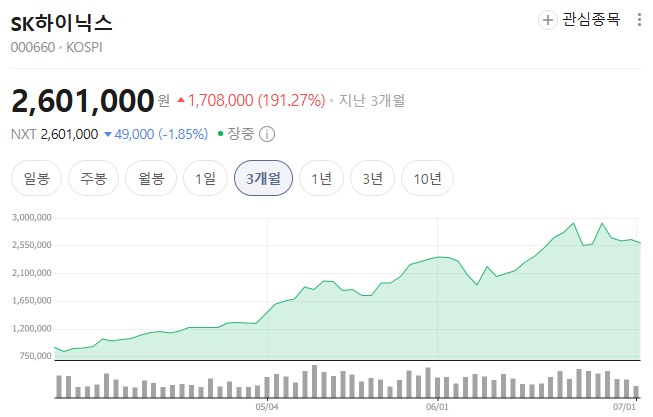This screenshot has height=417, width=653.
Task: Add stock to watchlist with plus icon
Action: pyautogui.click(x=548, y=20)
